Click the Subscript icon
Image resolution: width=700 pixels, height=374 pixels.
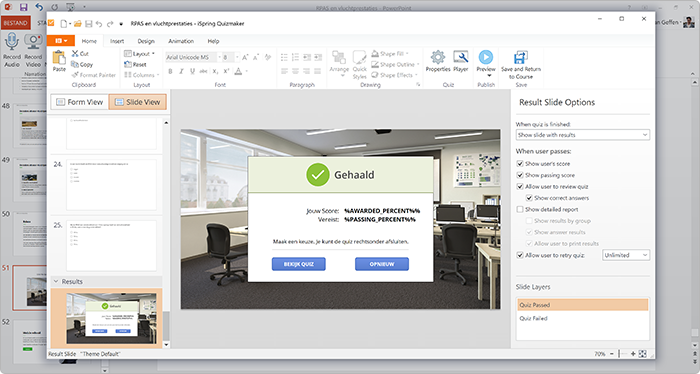click(x=215, y=71)
